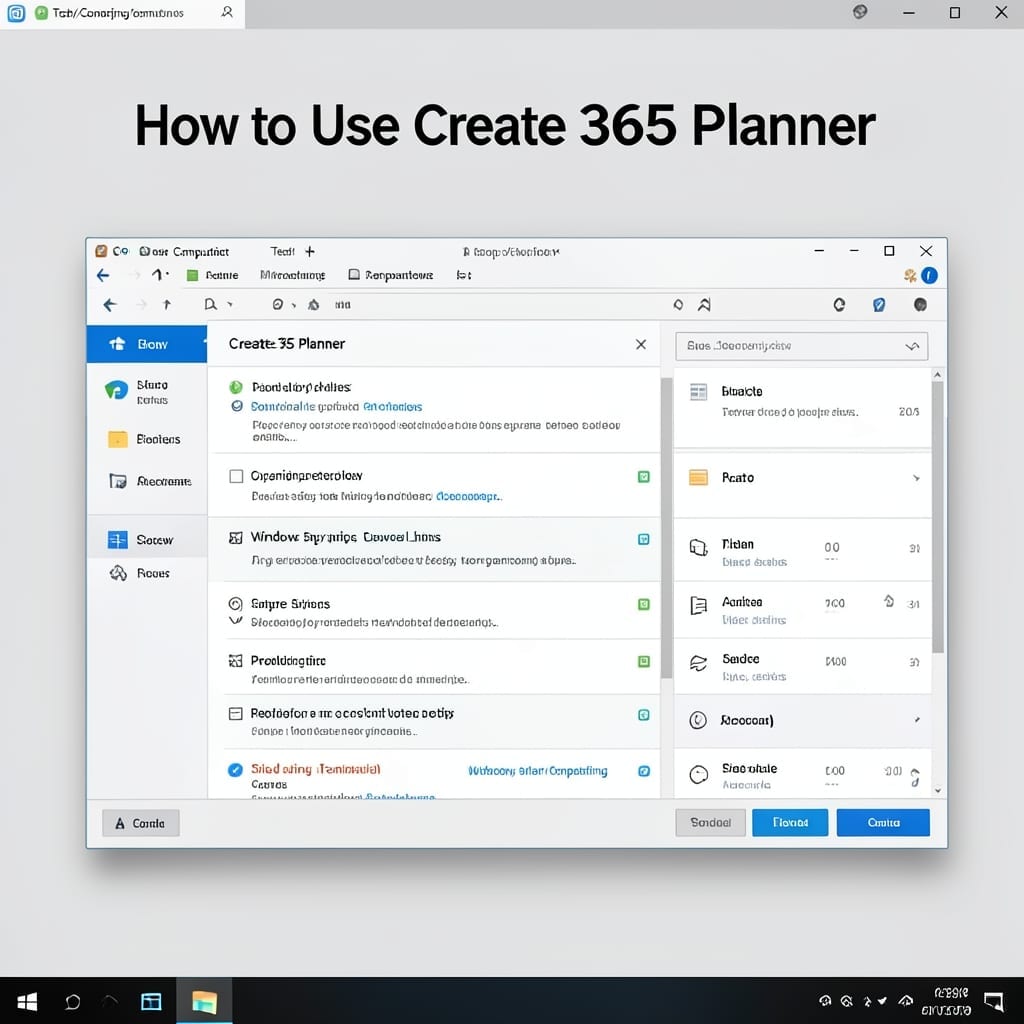1024x1024 pixels.
Task: Switch to the green Fontre tab
Action: (x=212, y=275)
